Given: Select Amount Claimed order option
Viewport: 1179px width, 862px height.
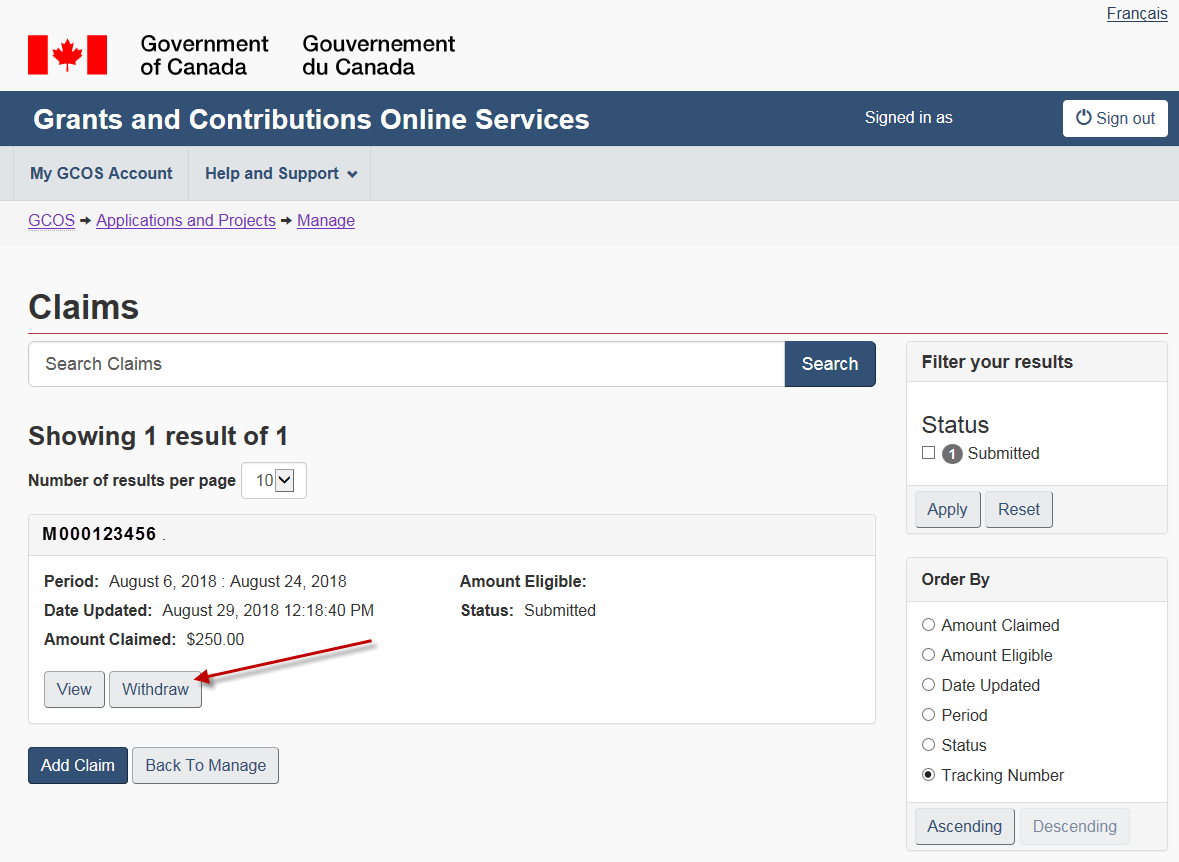Looking at the screenshot, I should point(928,625).
